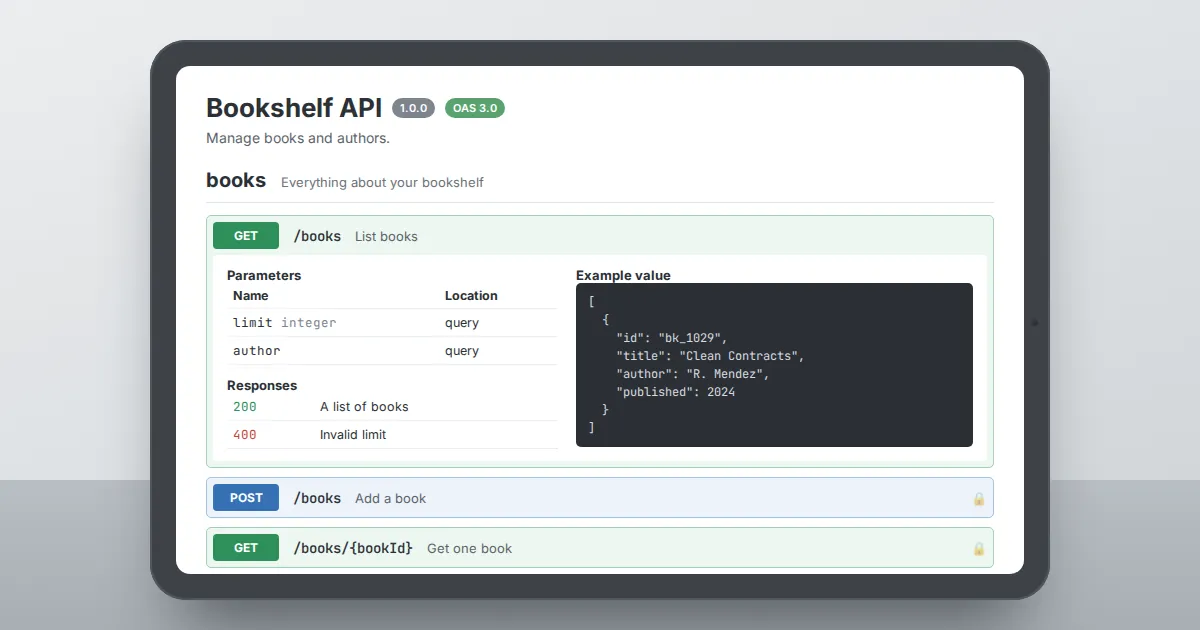
Task: Click 'Manage books and authors.' description
Action: pos(298,138)
